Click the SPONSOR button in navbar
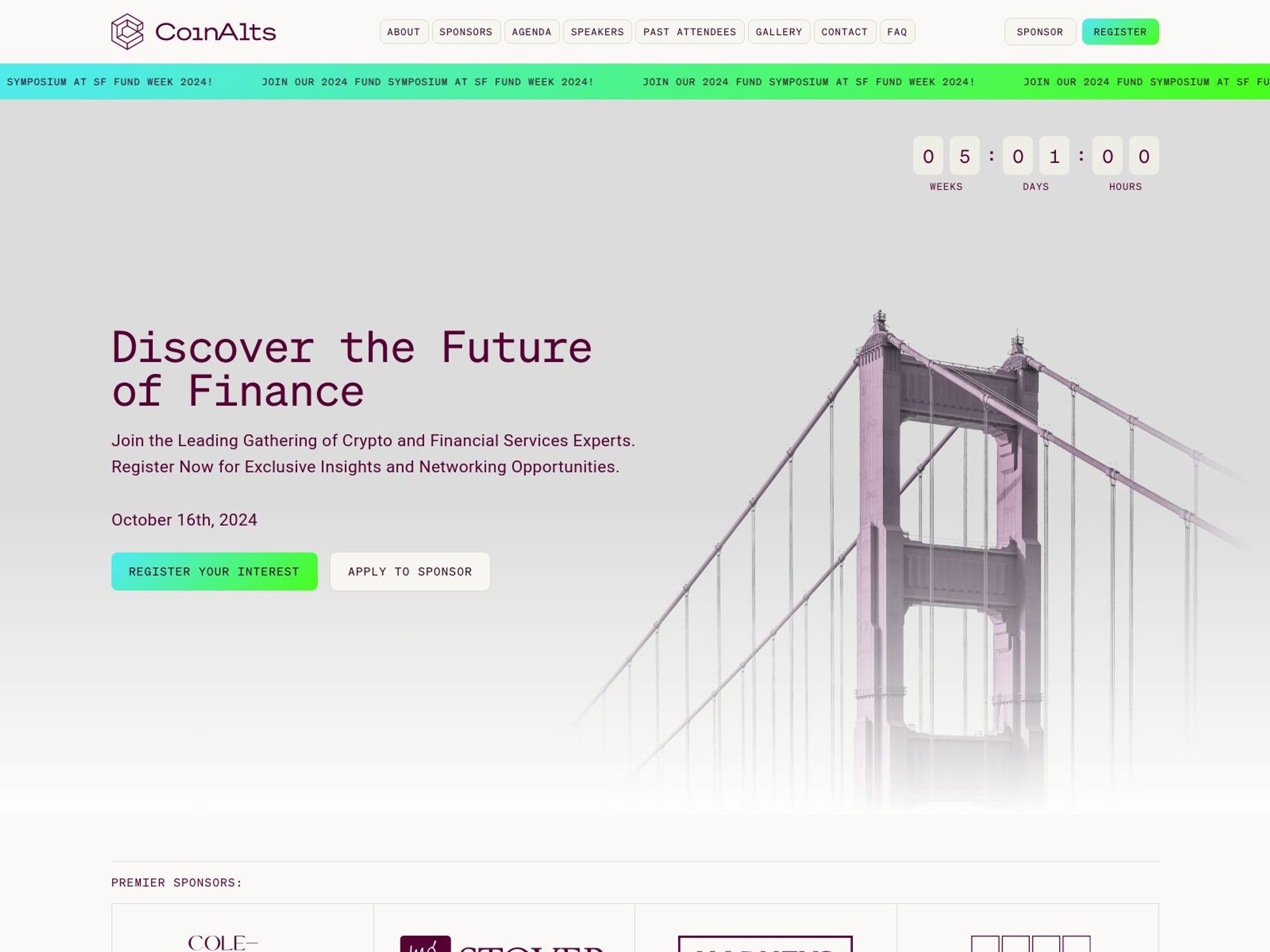Viewport: 1270px width, 952px height. click(x=1040, y=31)
